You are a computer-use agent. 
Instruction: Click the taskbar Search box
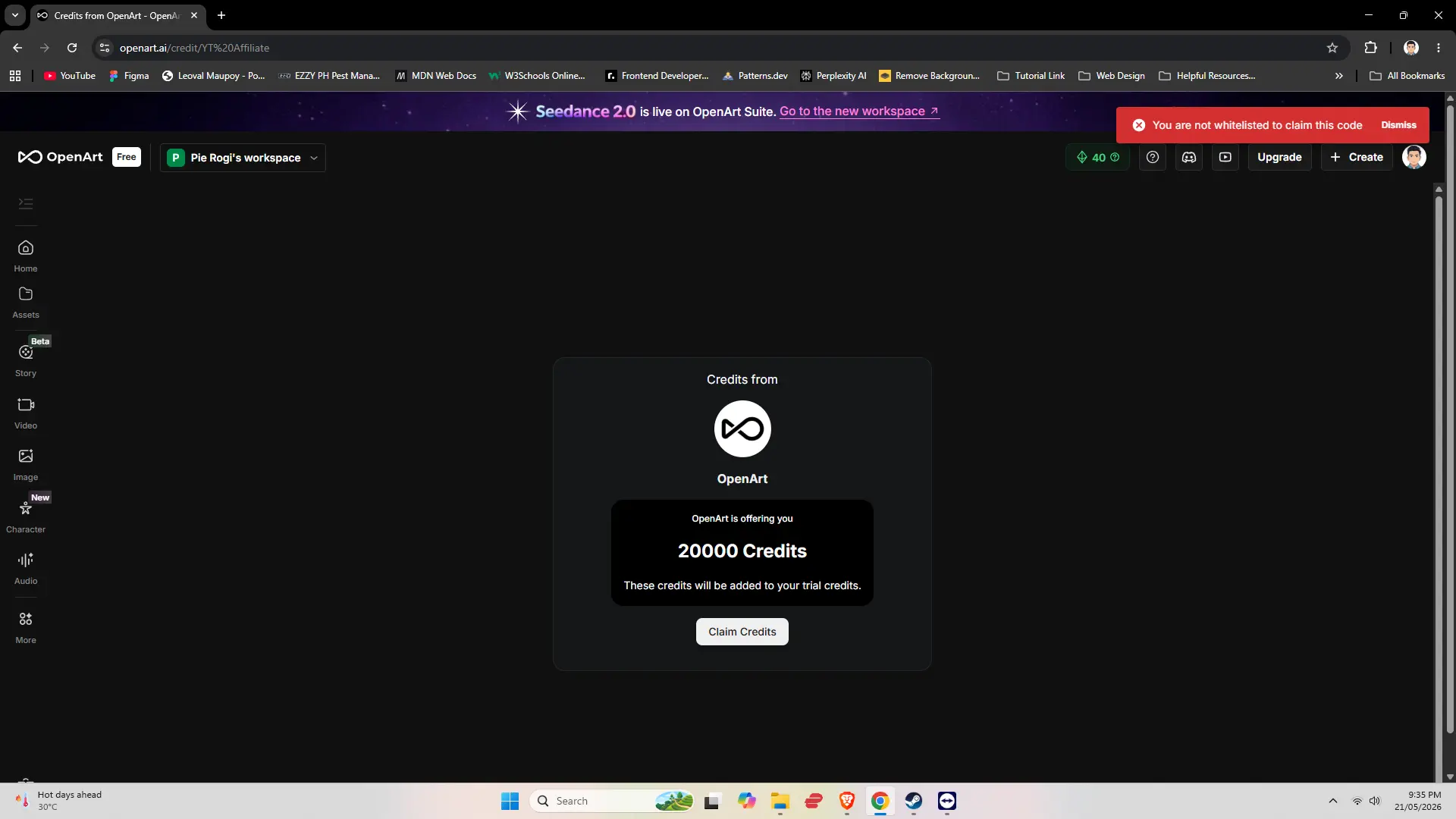tap(613, 801)
